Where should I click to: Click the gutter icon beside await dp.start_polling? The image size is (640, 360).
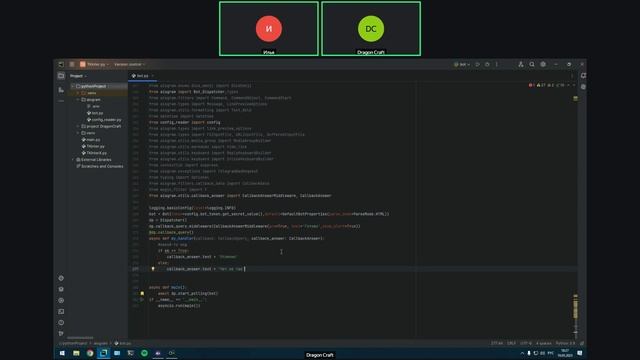(142, 293)
